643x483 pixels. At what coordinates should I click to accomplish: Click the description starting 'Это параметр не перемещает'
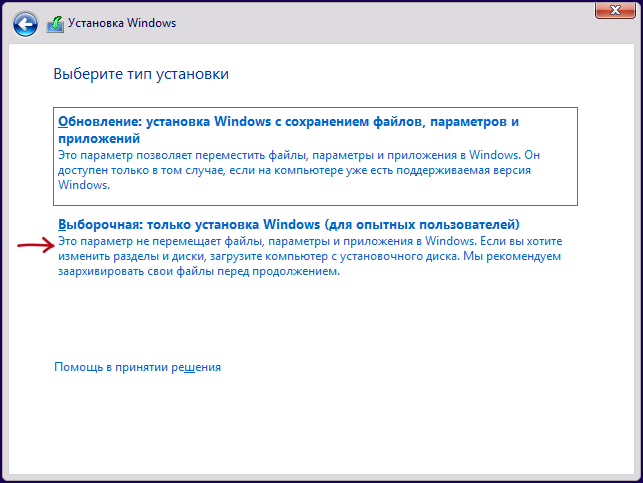[x=310, y=256]
